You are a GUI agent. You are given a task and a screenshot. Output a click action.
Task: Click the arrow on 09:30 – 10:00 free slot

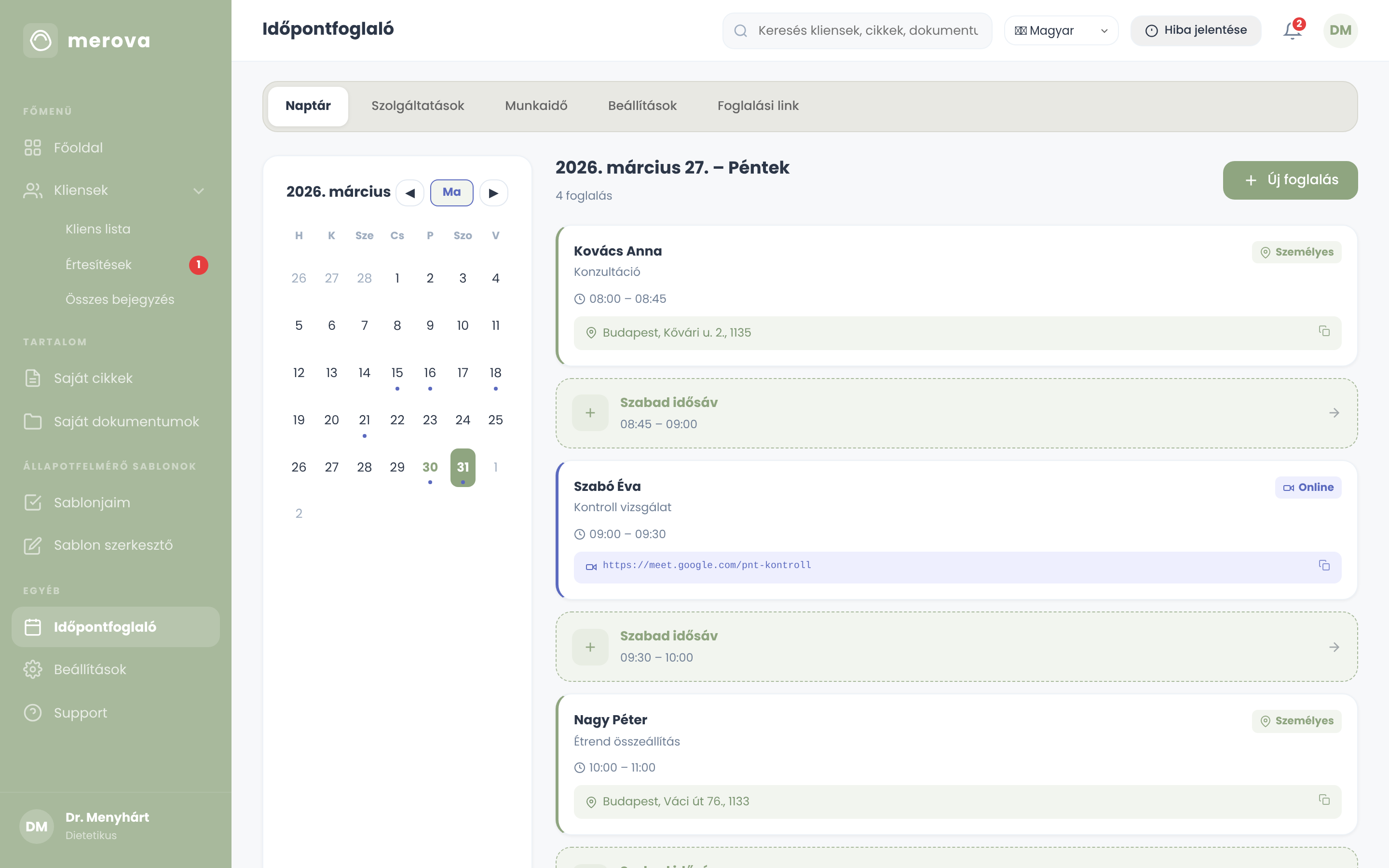coord(1334,647)
